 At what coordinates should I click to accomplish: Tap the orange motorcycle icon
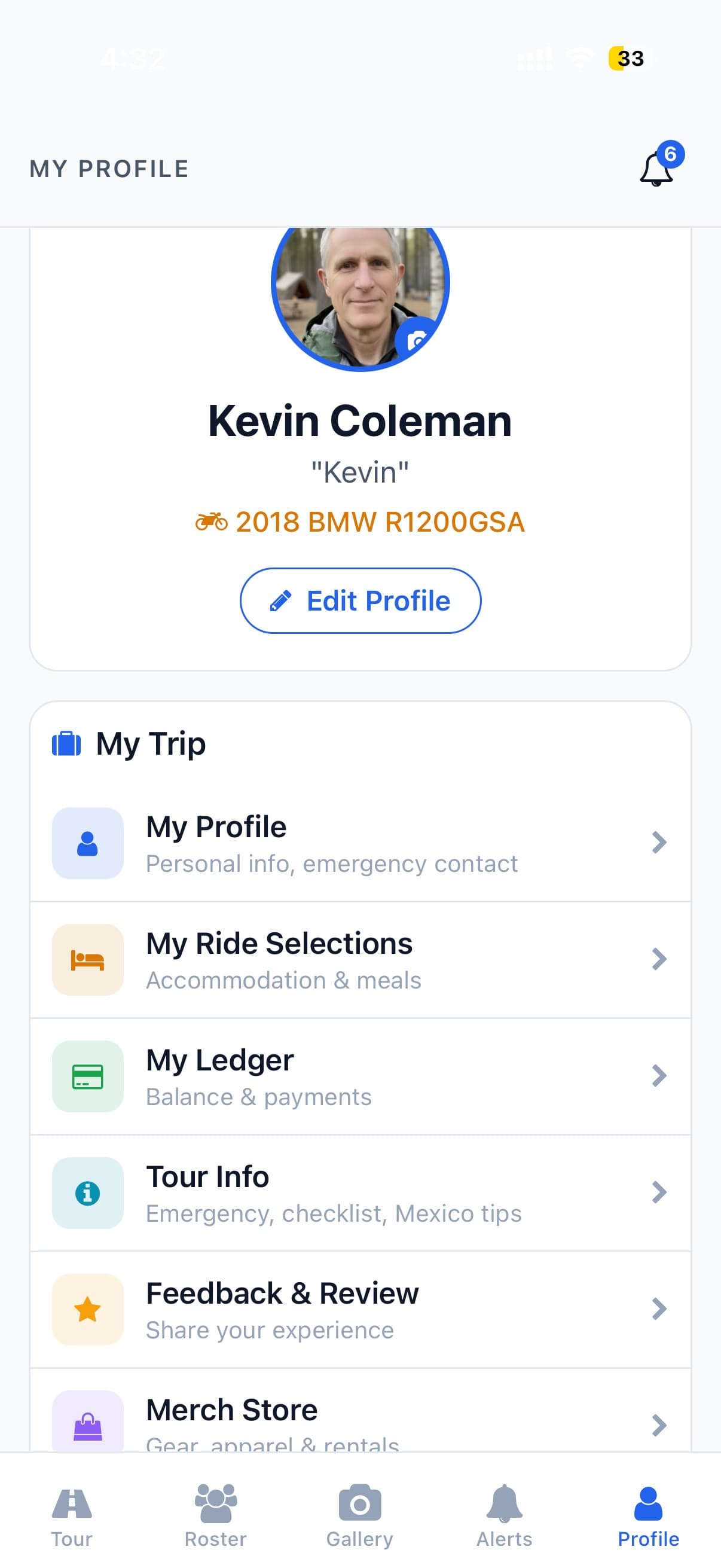[211, 521]
